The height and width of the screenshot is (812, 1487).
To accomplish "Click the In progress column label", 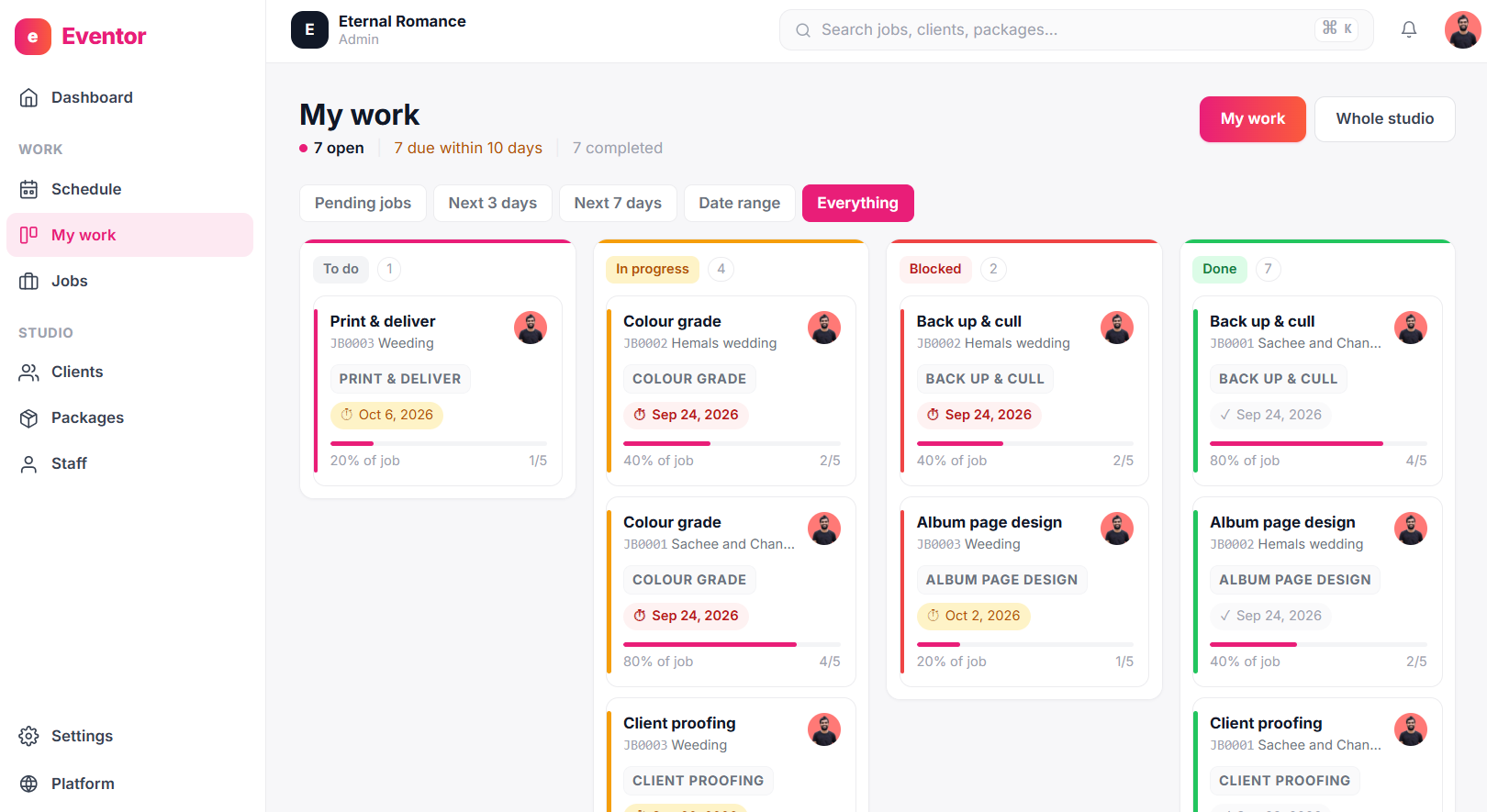I will point(652,269).
